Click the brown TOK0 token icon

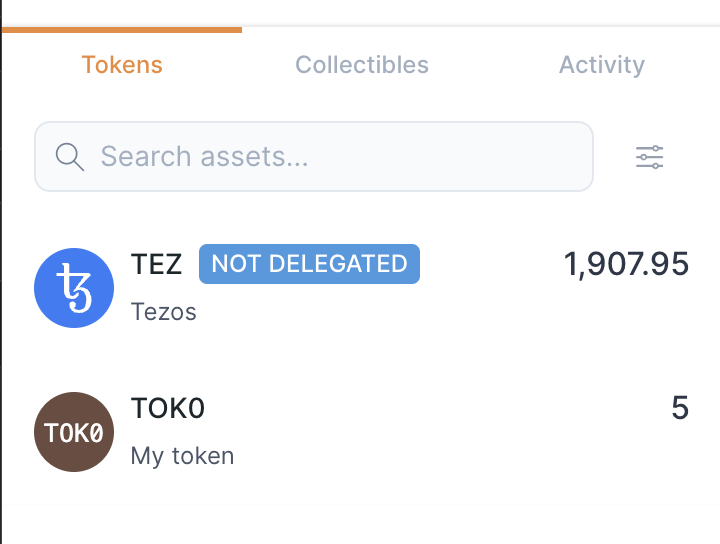(x=74, y=432)
